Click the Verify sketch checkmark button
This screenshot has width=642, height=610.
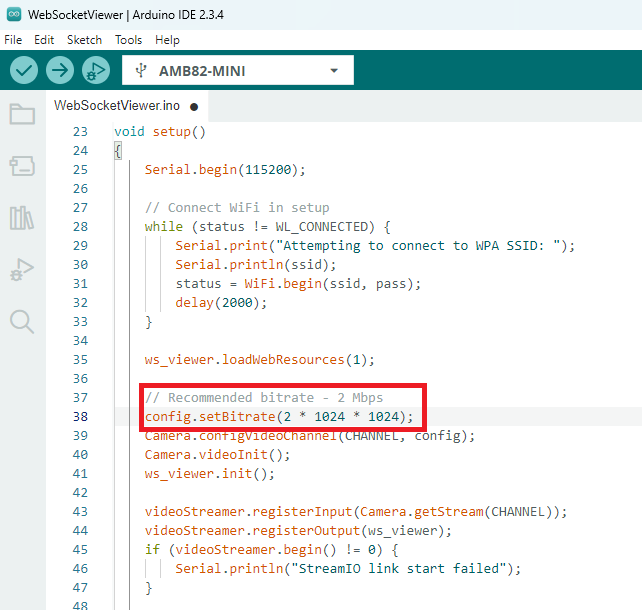[24, 70]
